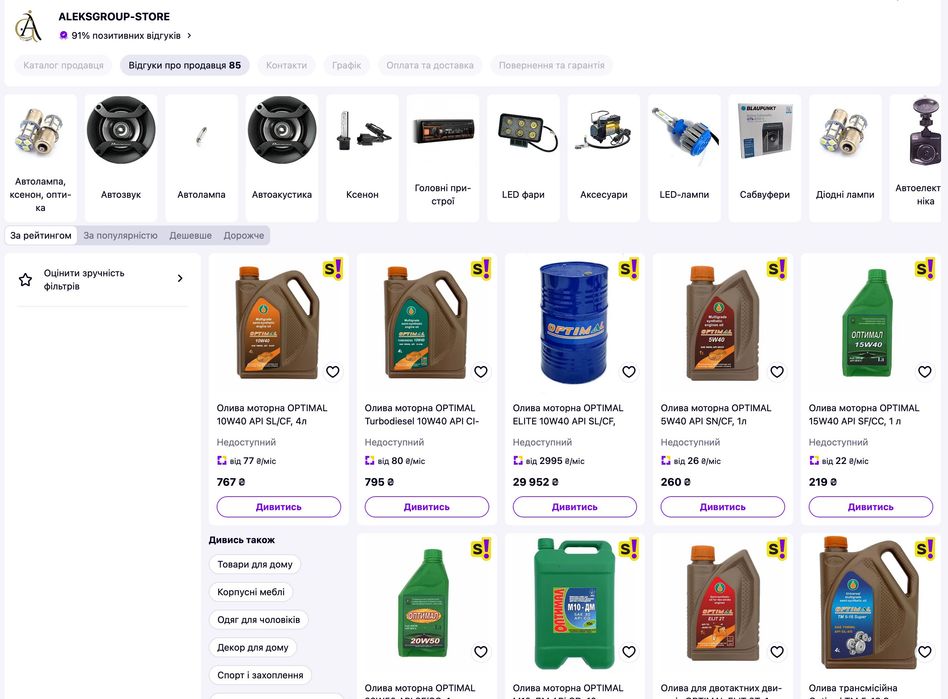The image size is (948, 699).
Task: Open the Головні пристрої category tile
Action: (443, 157)
